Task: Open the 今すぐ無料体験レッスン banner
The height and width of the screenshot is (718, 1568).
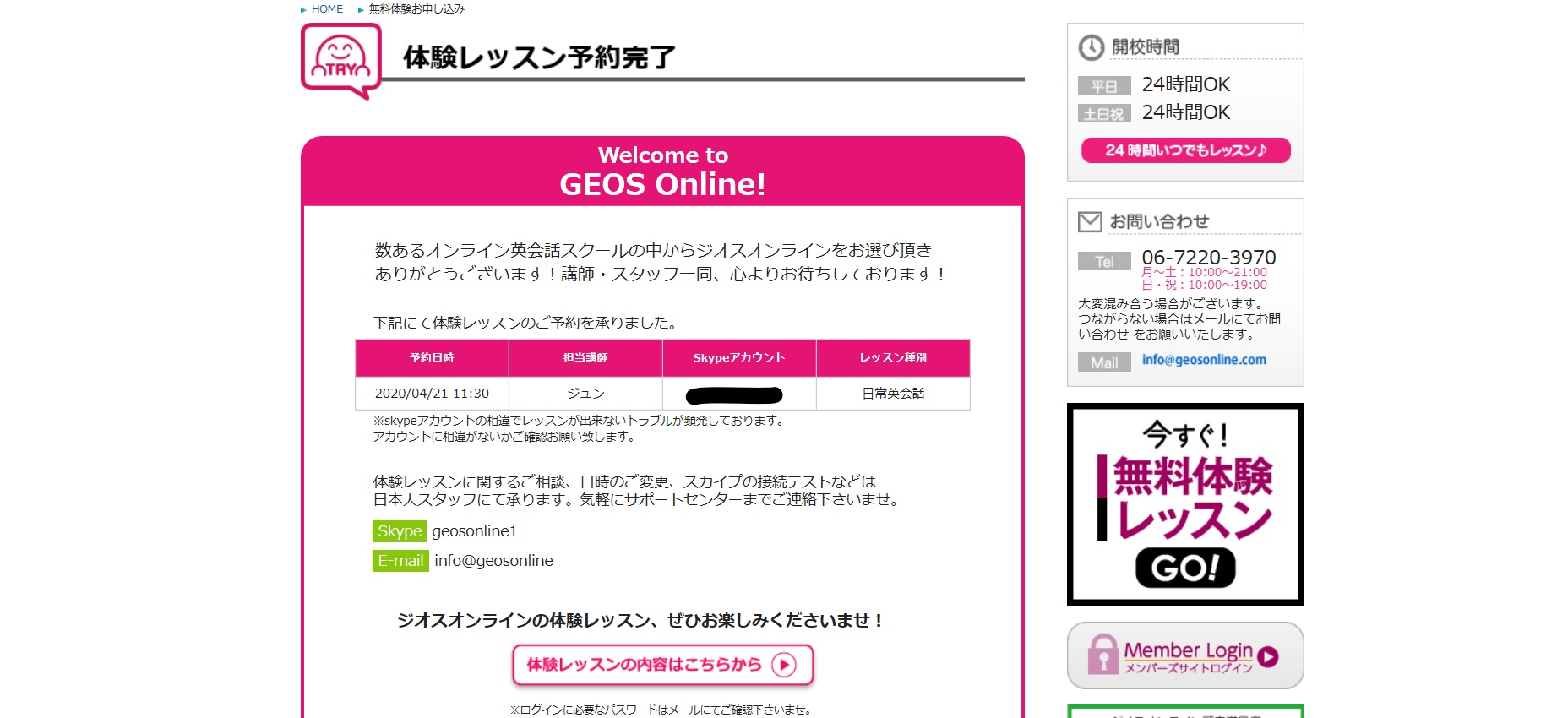Action: [1185, 503]
